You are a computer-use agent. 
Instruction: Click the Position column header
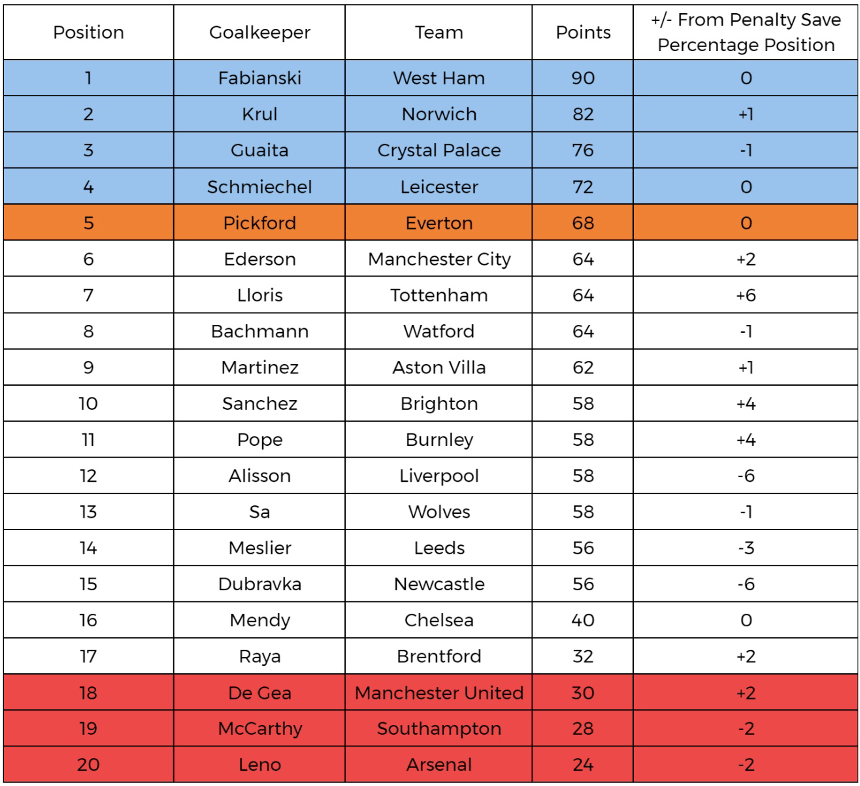(88, 32)
